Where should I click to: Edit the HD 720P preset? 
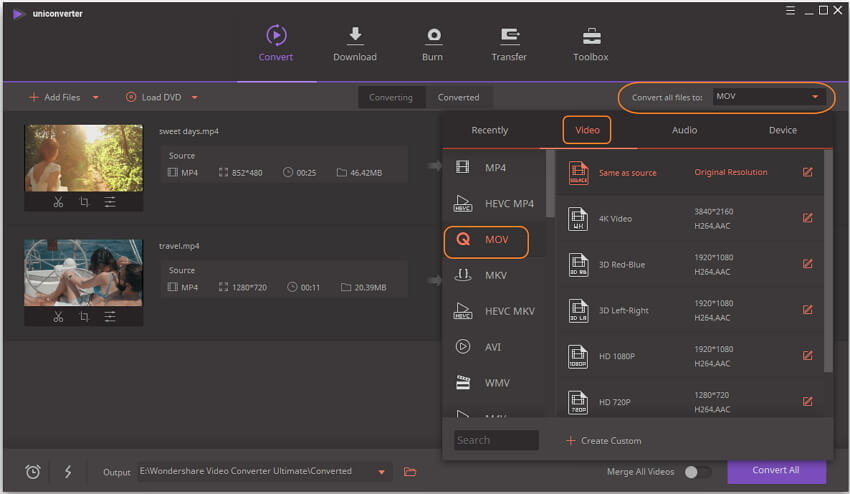coord(807,401)
